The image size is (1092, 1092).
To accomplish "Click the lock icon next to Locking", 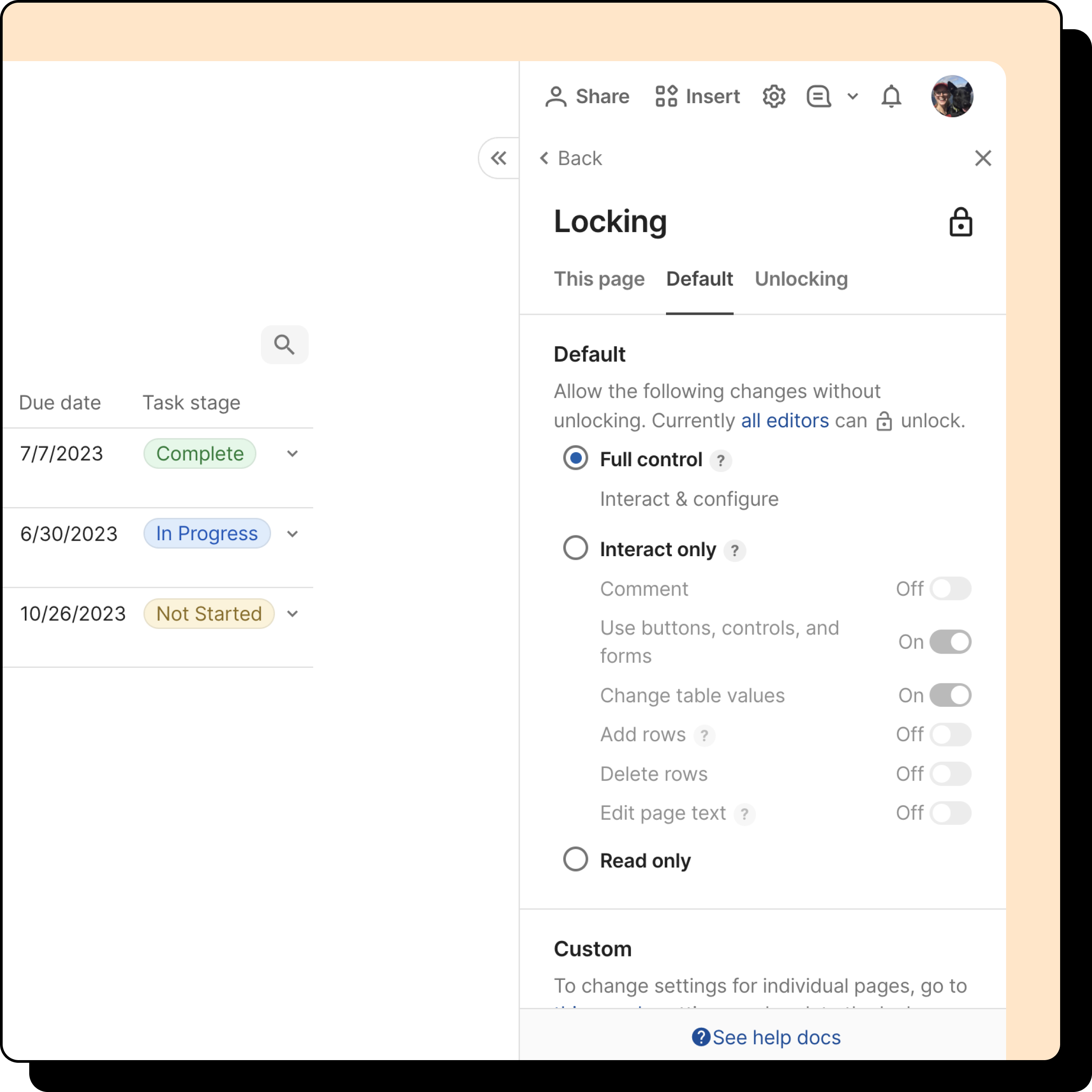I will 961,222.
